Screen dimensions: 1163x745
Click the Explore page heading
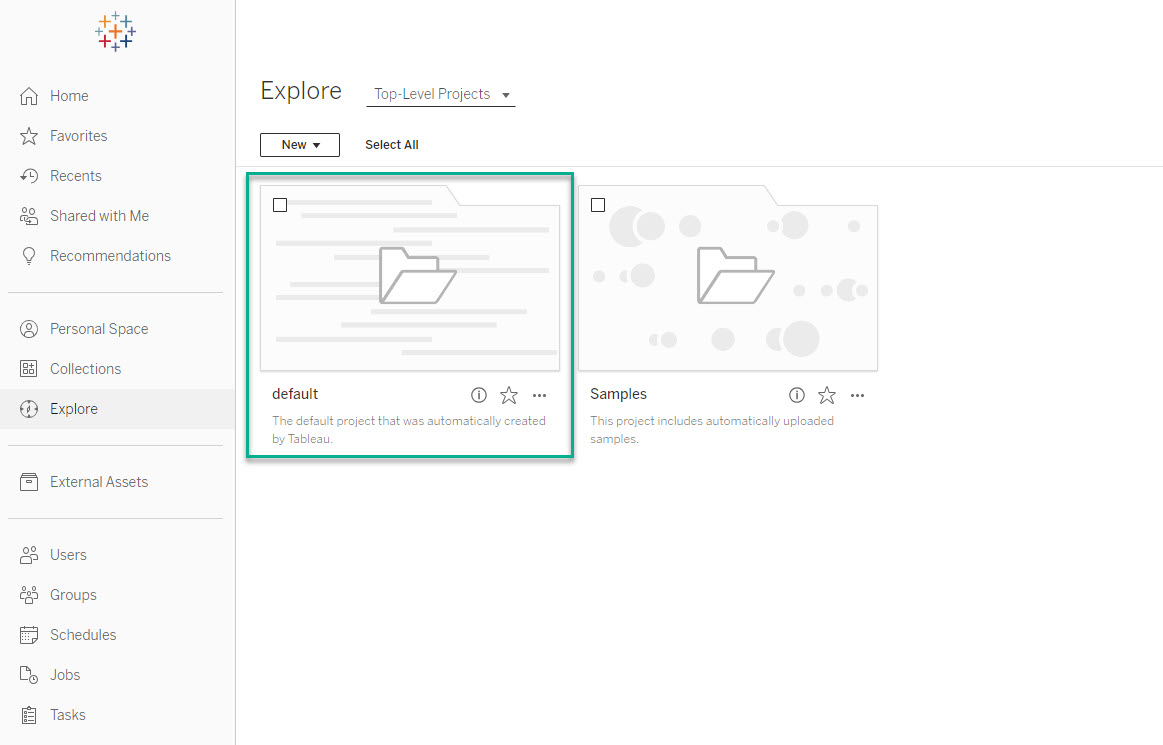[301, 91]
